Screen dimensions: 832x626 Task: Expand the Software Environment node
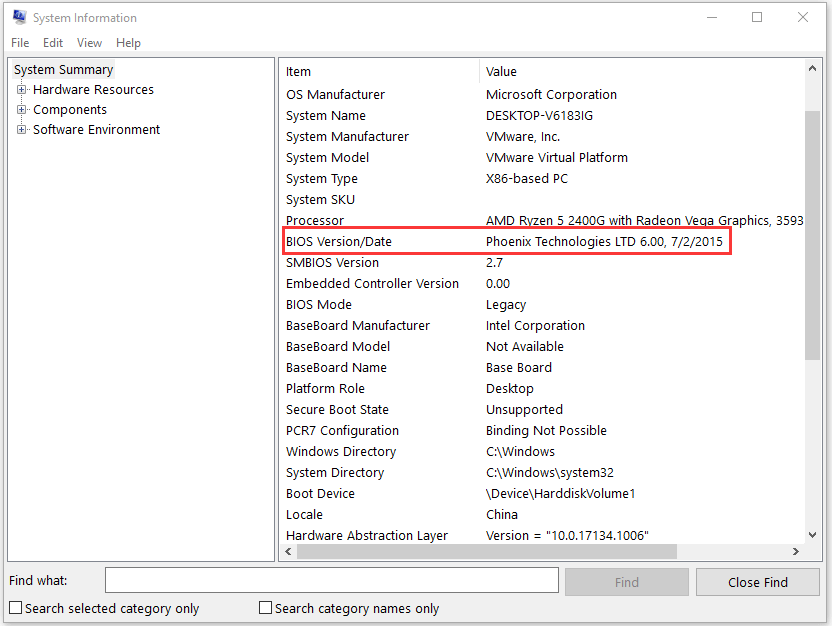(x=21, y=130)
